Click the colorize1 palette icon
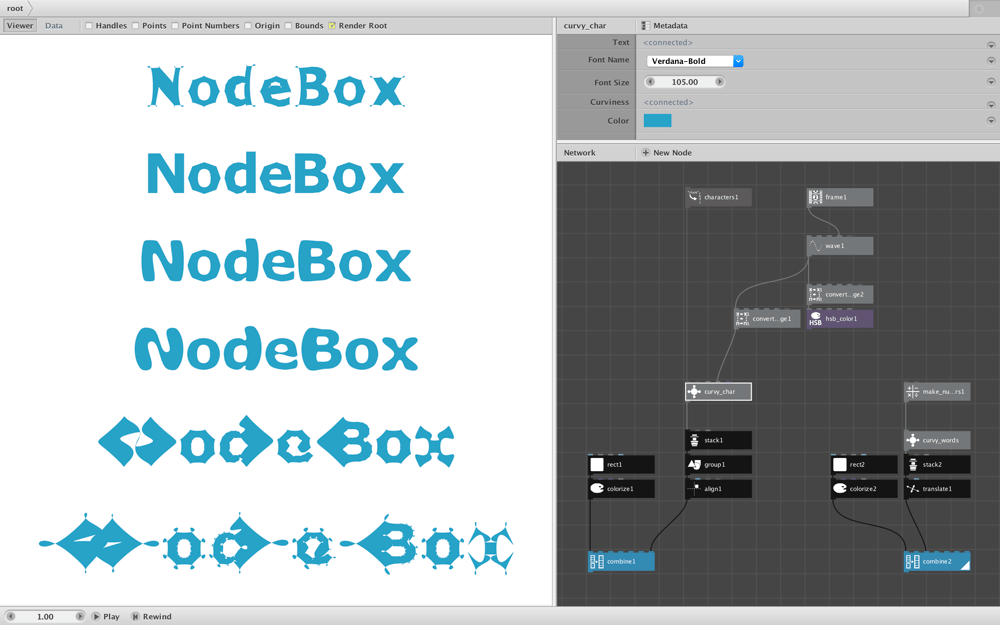The height and width of the screenshot is (625, 1000). pyautogui.click(x=597, y=489)
